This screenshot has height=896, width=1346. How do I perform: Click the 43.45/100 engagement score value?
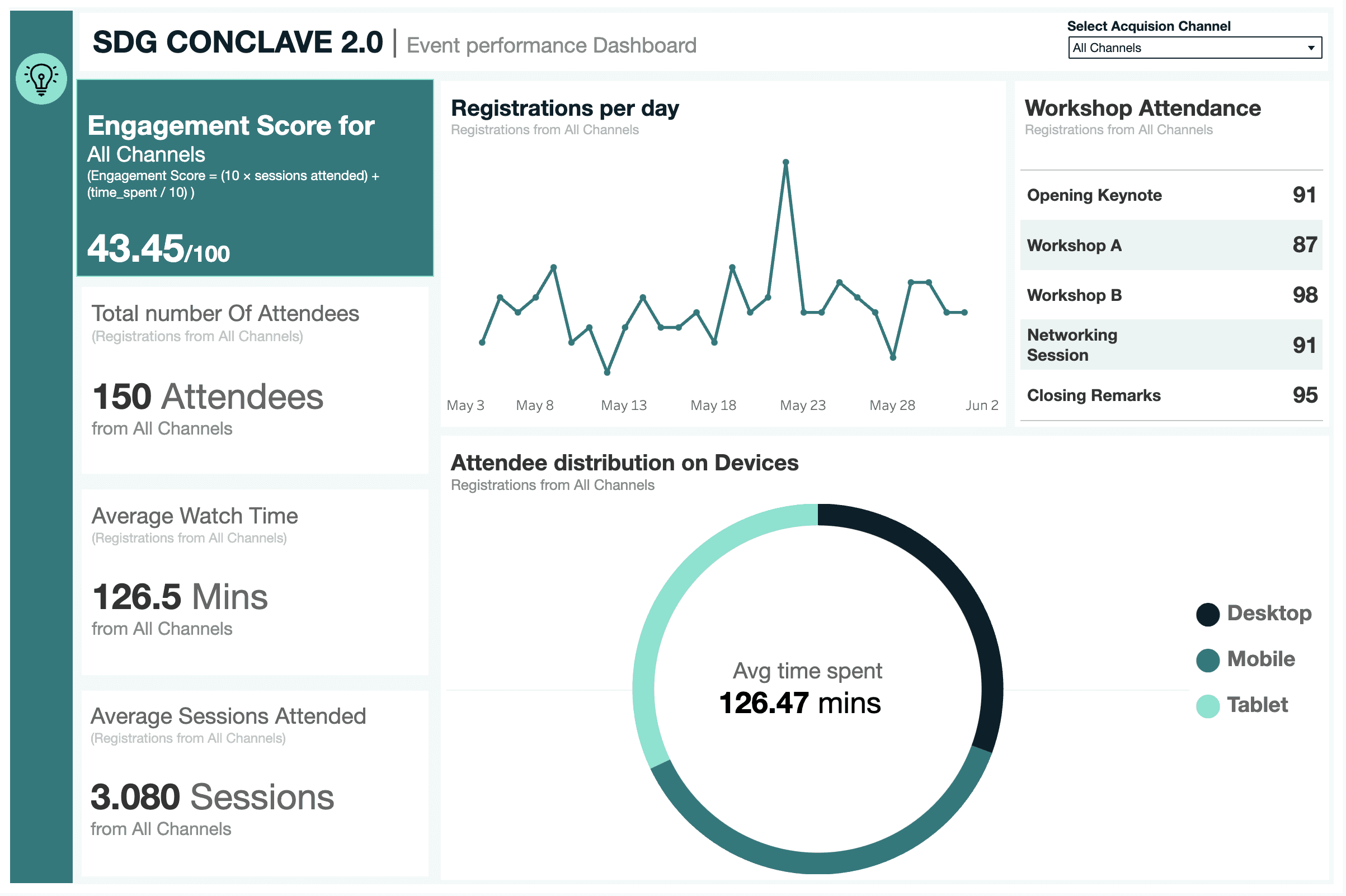point(158,249)
